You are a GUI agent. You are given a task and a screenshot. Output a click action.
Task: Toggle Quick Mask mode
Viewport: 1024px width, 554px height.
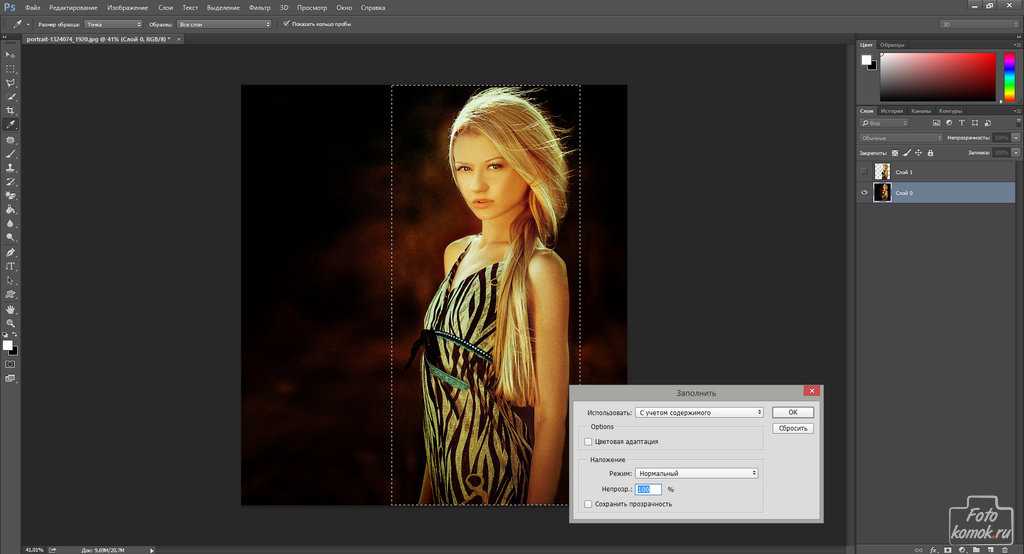click(x=10, y=364)
